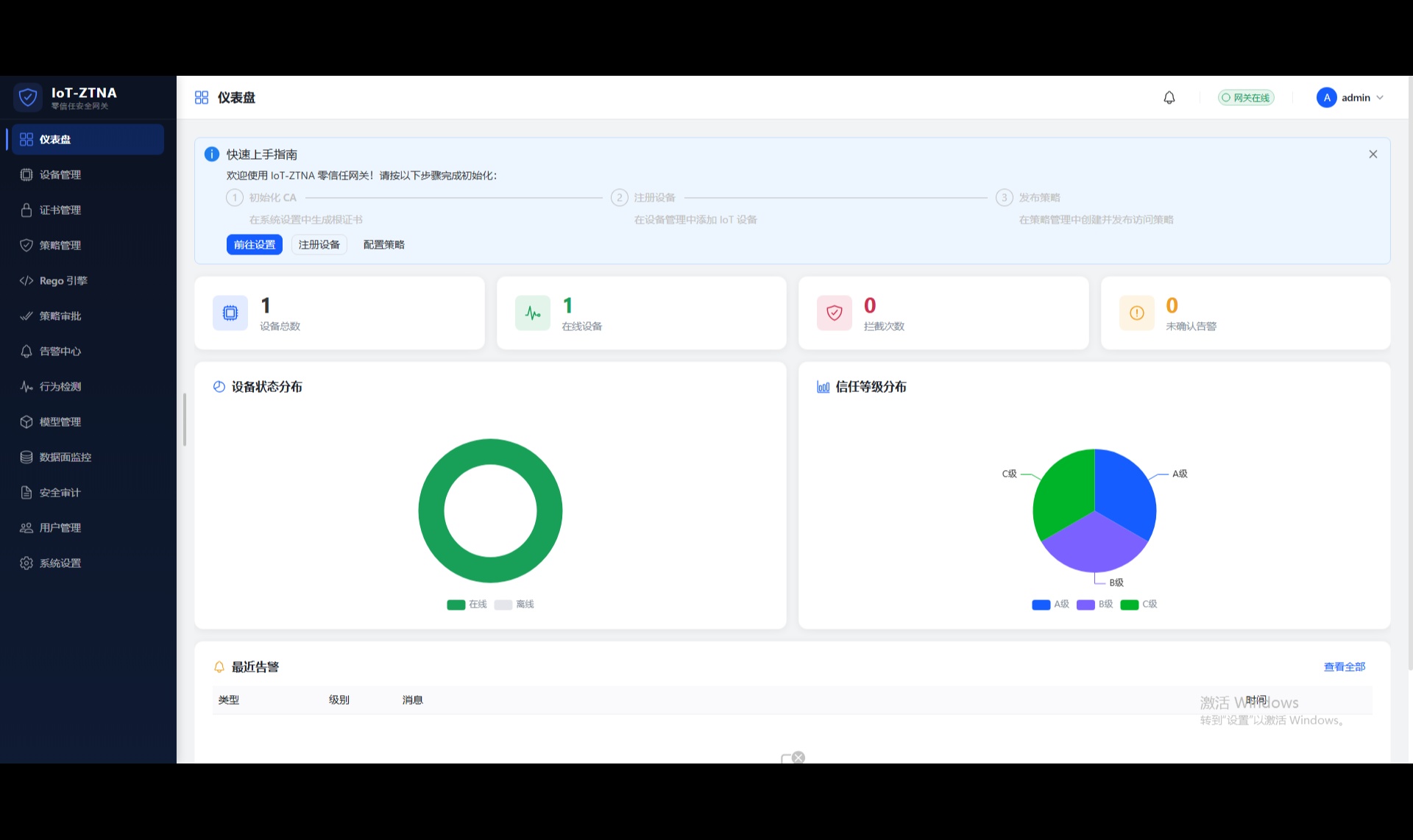Close the quick start guide banner

[1373, 154]
